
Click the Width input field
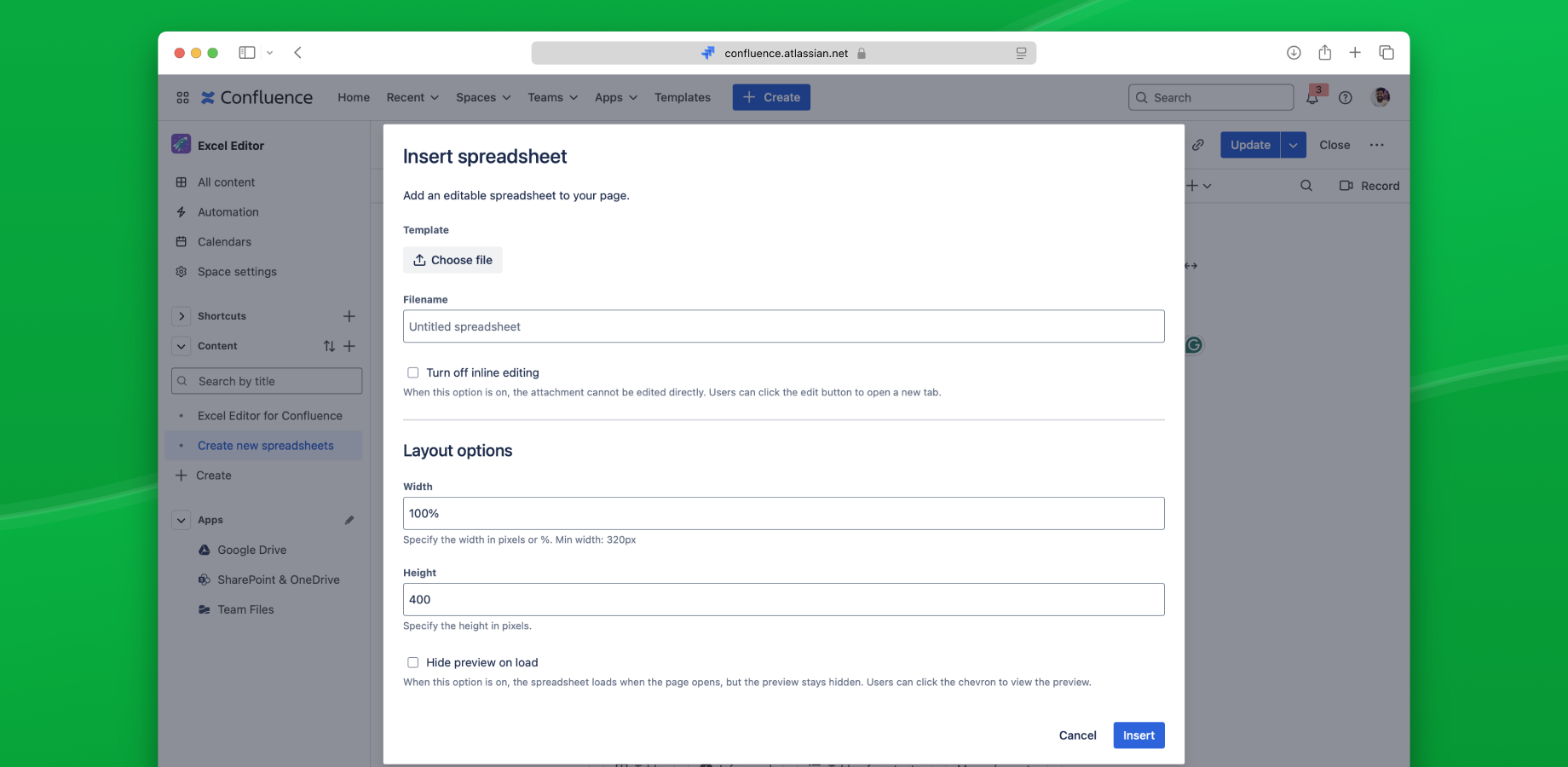pyautogui.click(x=783, y=514)
